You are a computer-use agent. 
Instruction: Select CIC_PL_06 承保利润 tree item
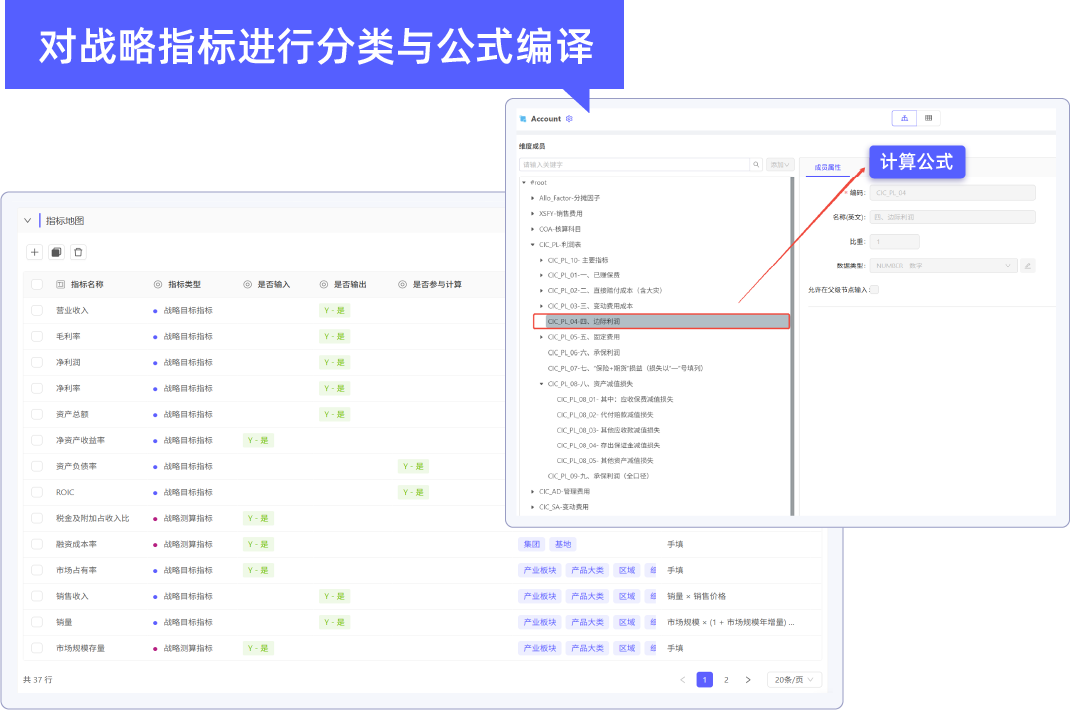(584, 352)
